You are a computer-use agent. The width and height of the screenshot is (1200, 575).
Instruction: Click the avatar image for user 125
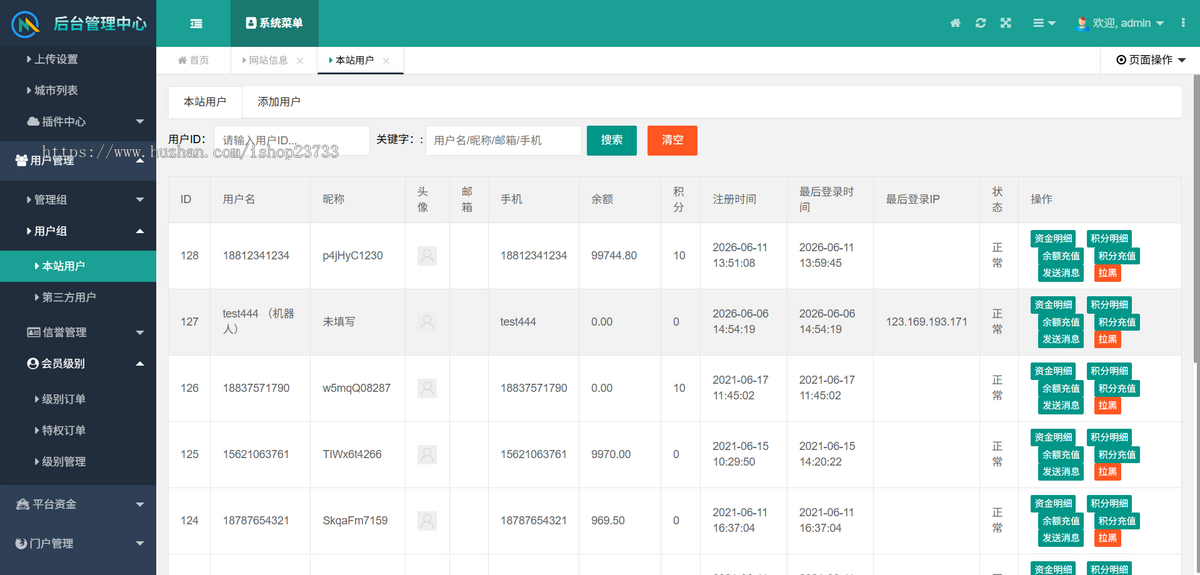427,454
